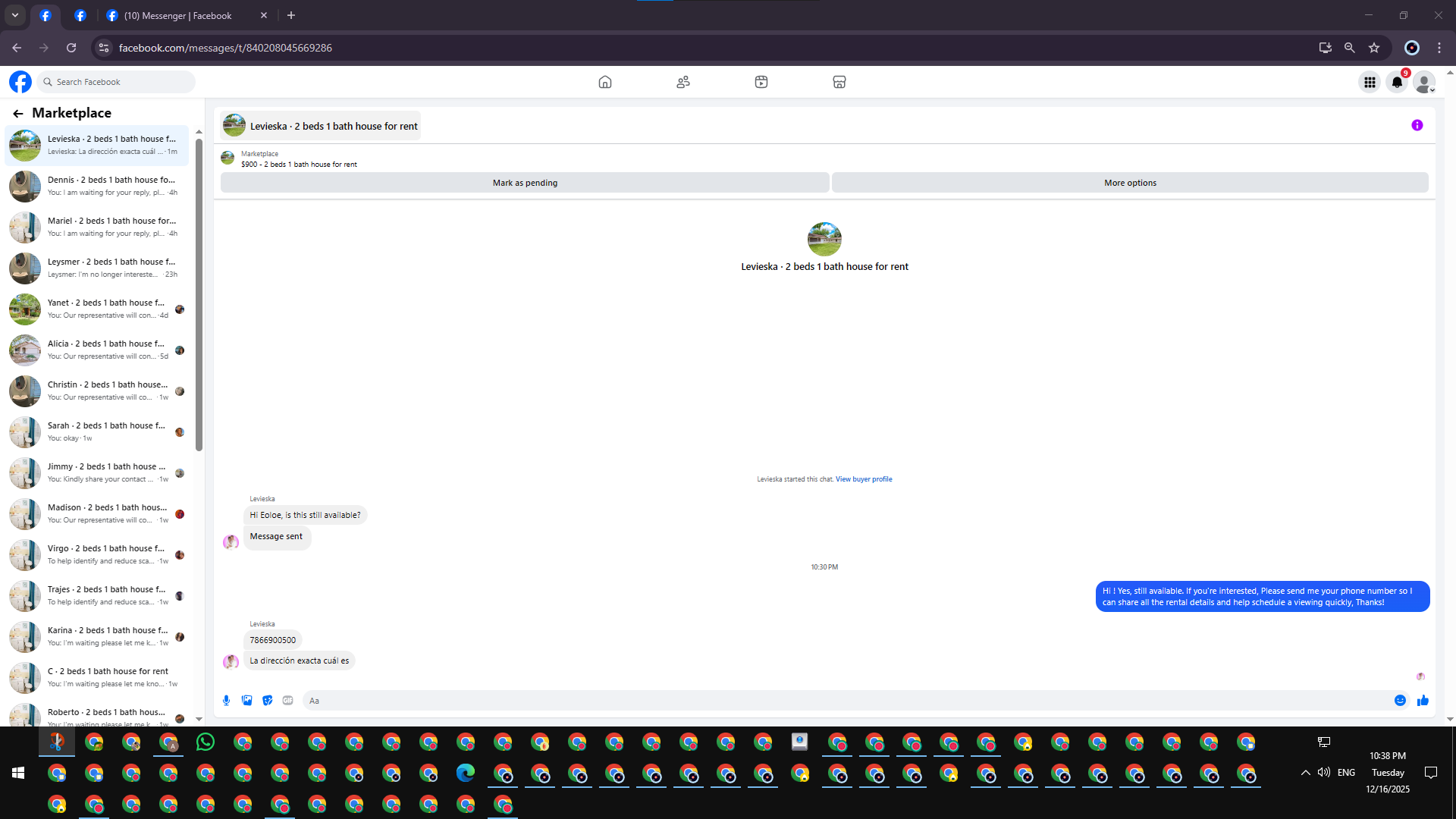Reload the page
This screenshot has width=1456, height=819.
71,48
